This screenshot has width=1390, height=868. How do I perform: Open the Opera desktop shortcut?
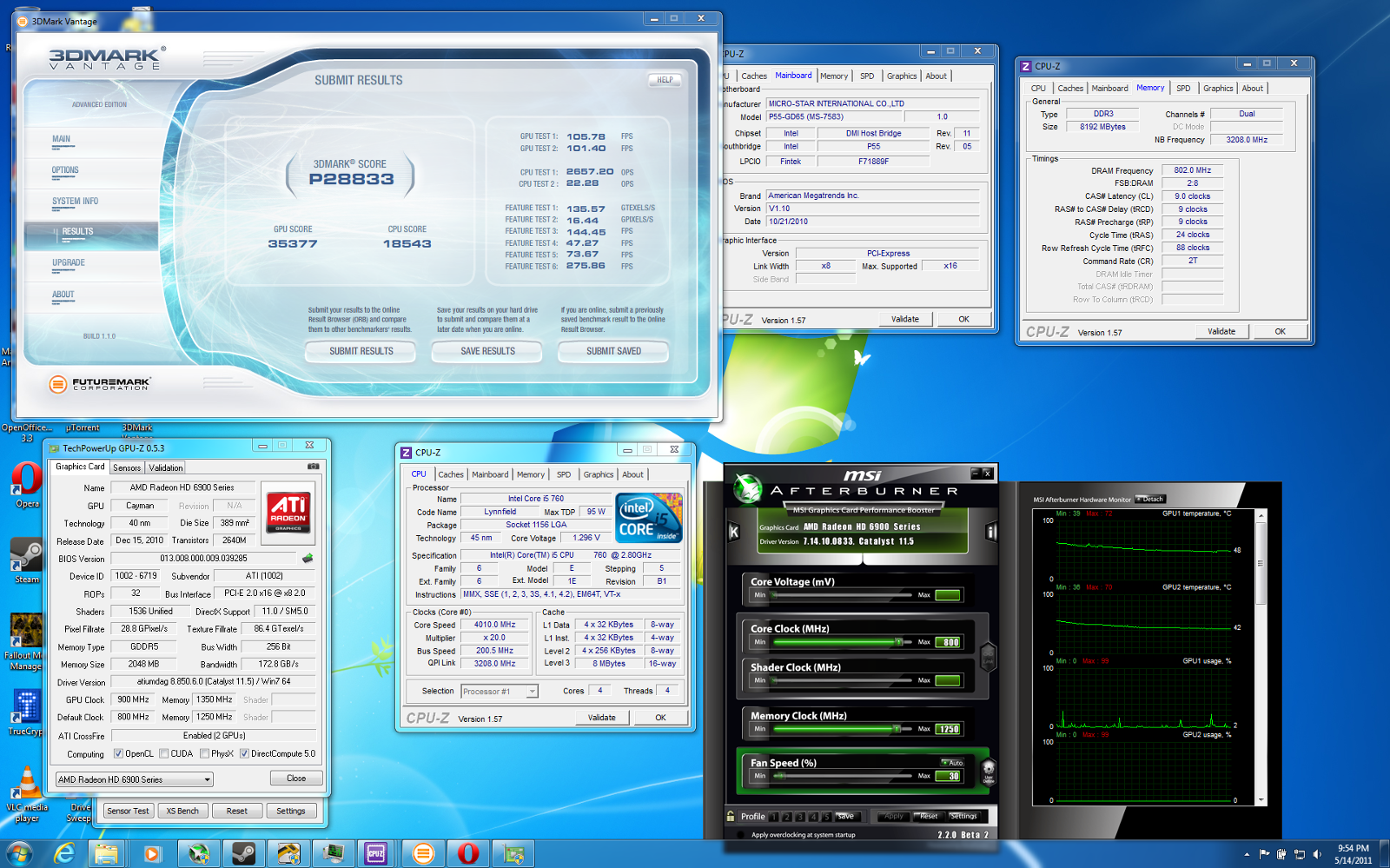27,485
